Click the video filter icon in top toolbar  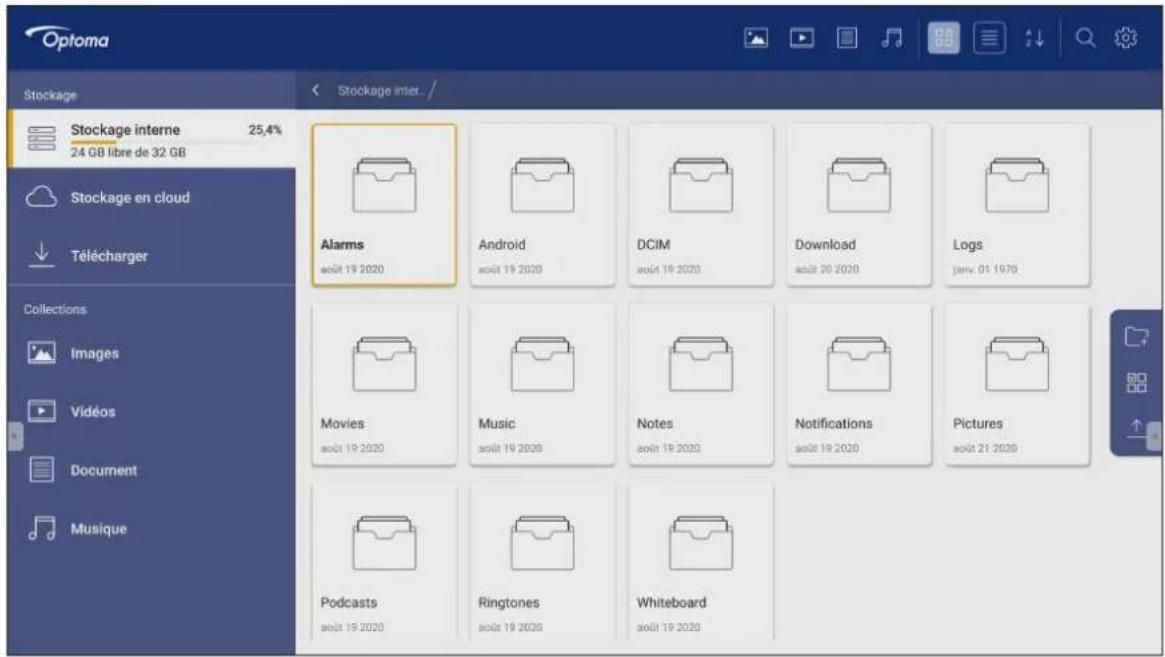(800, 38)
